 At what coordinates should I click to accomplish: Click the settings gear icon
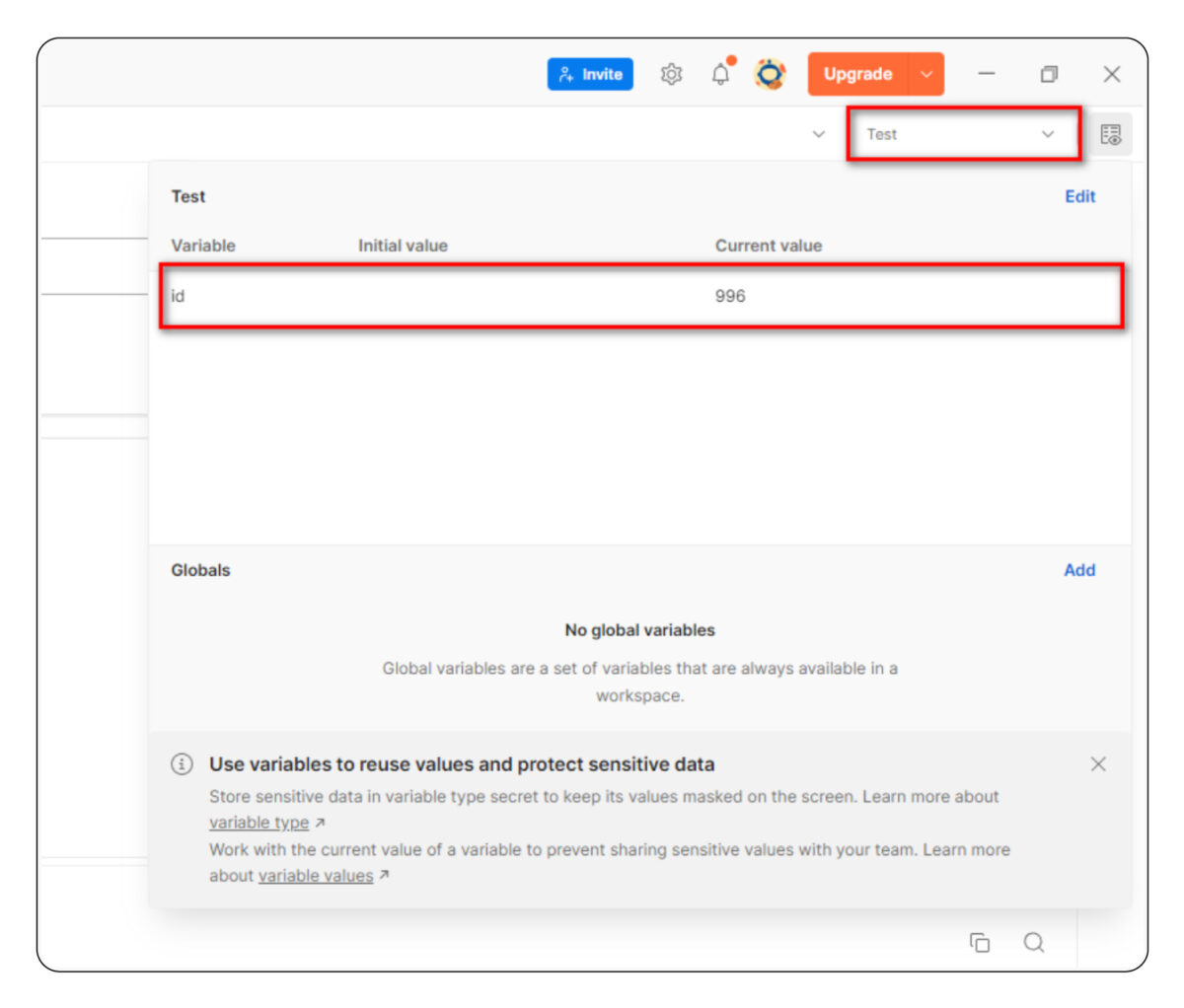(671, 73)
